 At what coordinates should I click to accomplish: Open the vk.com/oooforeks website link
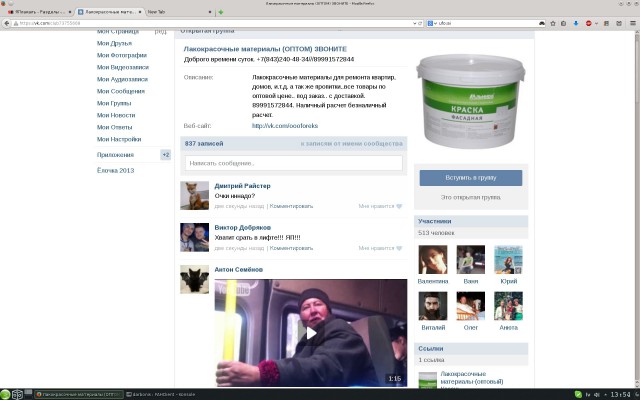click(285, 126)
